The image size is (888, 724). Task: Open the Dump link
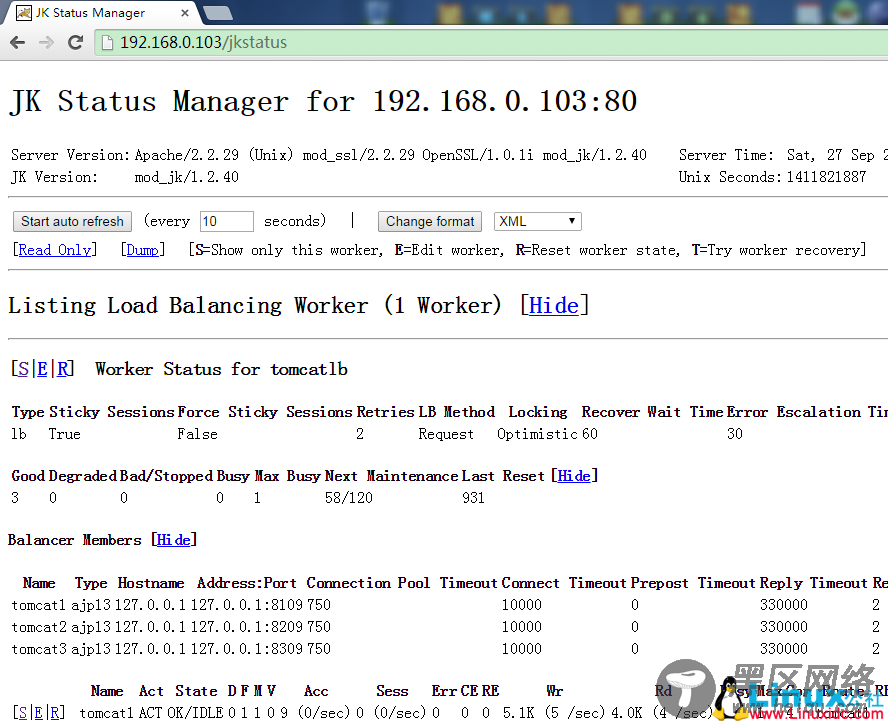click(x=143, y=250)
